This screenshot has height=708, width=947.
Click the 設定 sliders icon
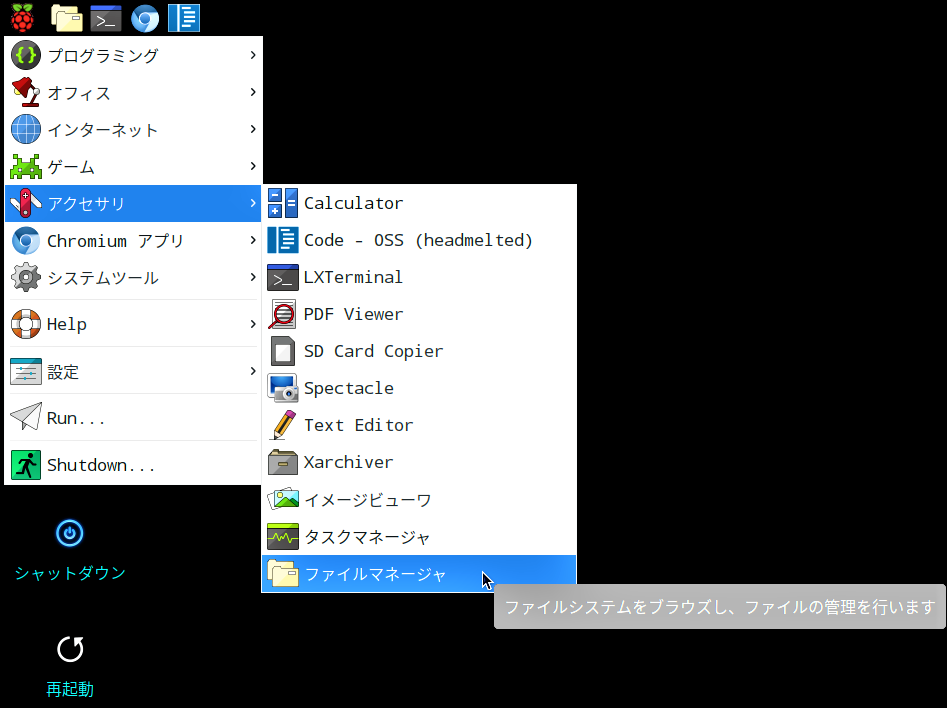(26, 371)
